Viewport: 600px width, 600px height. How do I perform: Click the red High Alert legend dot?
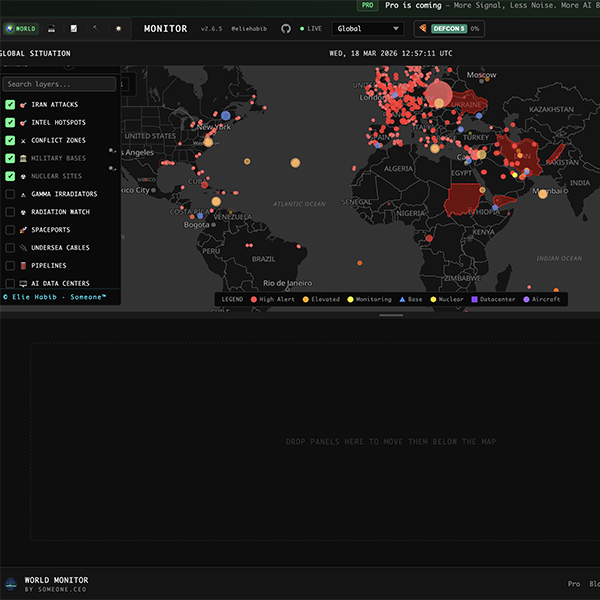pos(254,299)
